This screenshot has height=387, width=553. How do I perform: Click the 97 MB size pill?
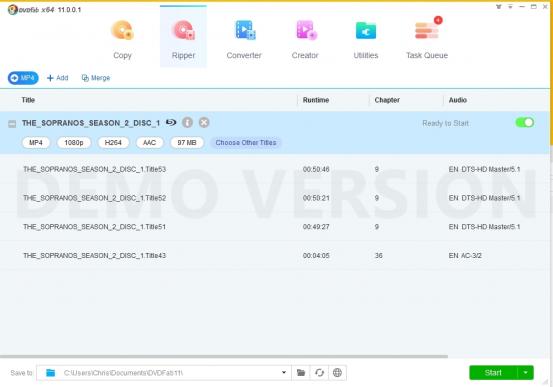tap(187, 143)
